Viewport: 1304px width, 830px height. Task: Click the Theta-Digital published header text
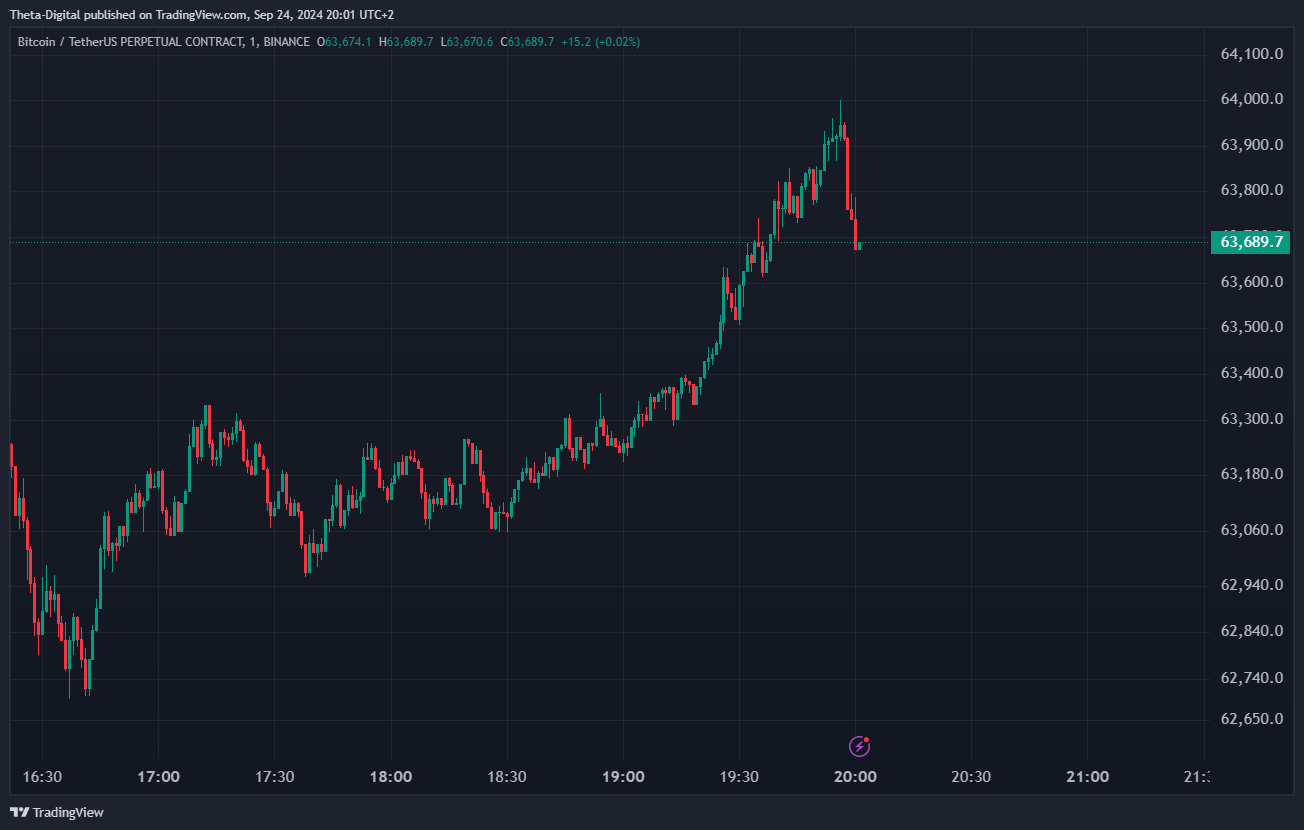click(x=202, y=15)
